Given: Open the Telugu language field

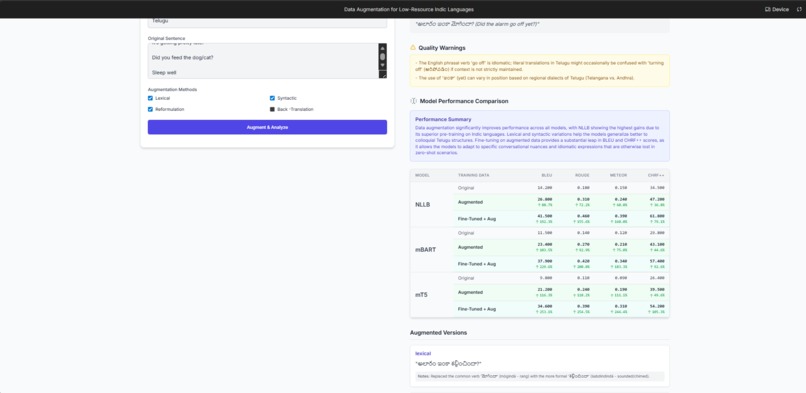Looking at the screenshot, I should pos(267,22).
